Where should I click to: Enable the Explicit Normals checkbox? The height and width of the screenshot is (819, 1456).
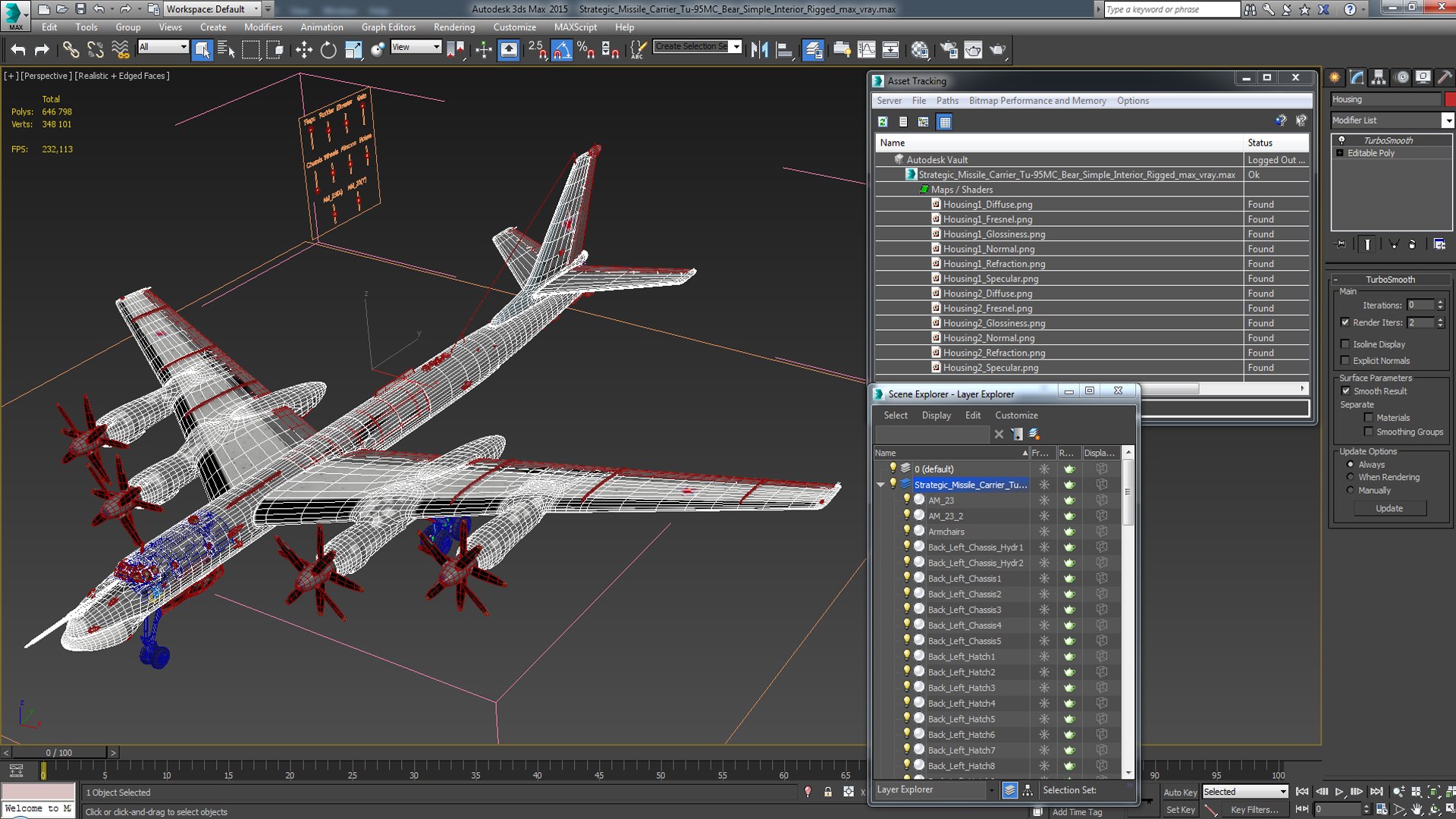(1345, 361)
